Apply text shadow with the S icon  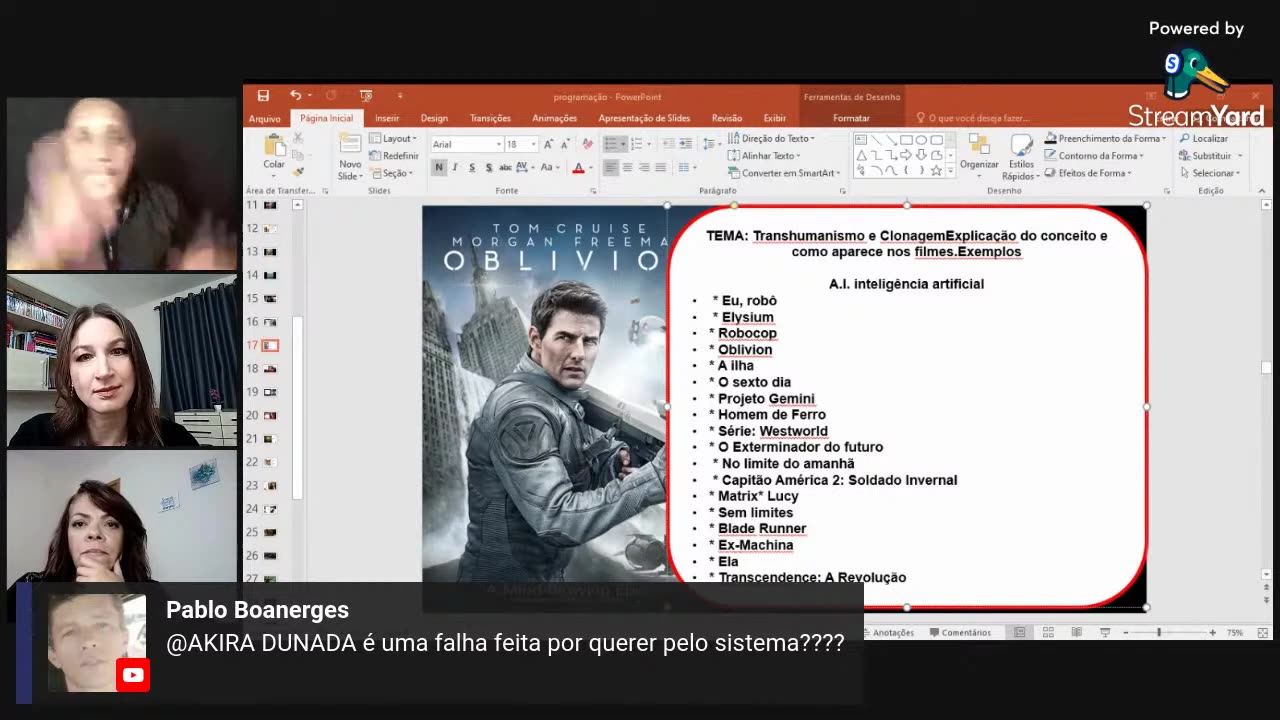click(487, 168)
